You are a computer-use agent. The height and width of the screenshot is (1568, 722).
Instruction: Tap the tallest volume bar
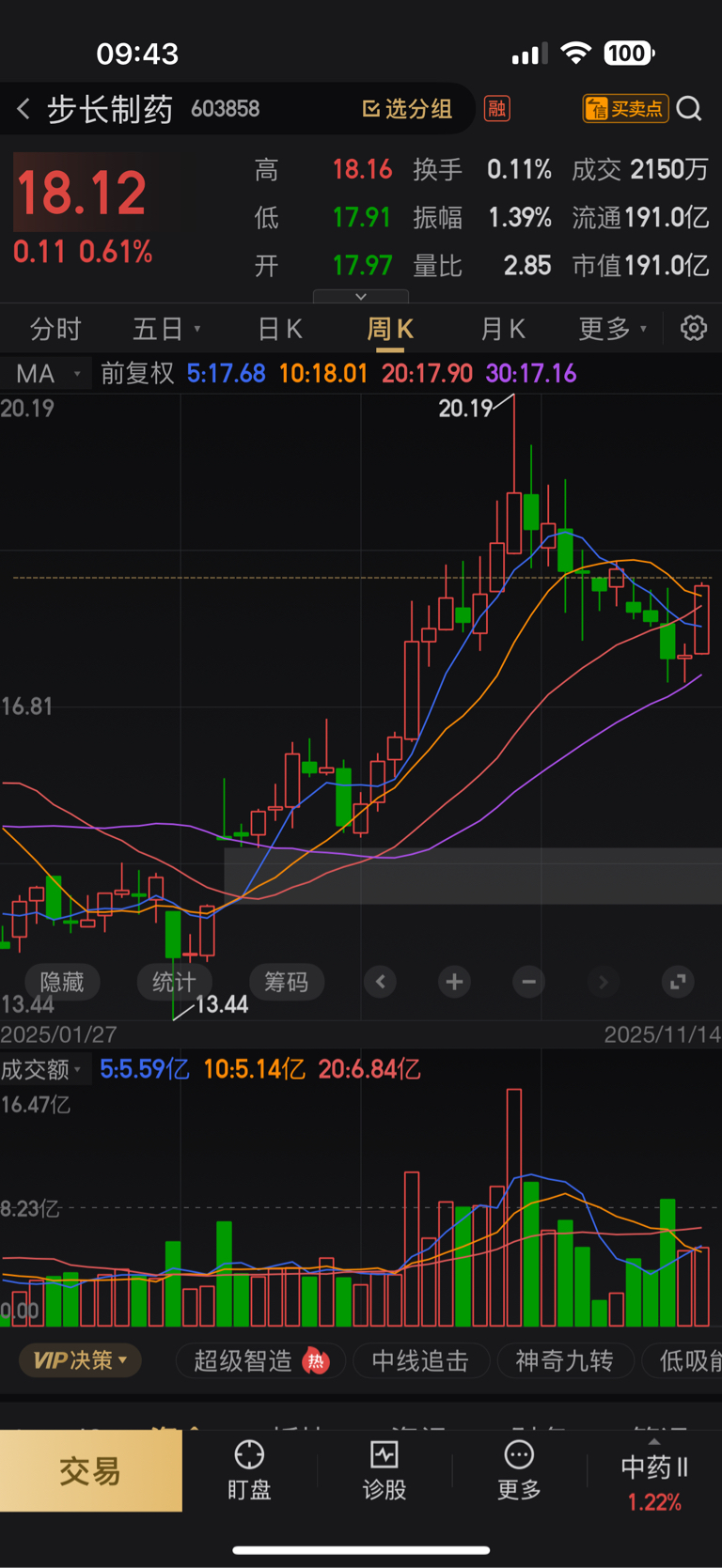tap(513, 1207)
